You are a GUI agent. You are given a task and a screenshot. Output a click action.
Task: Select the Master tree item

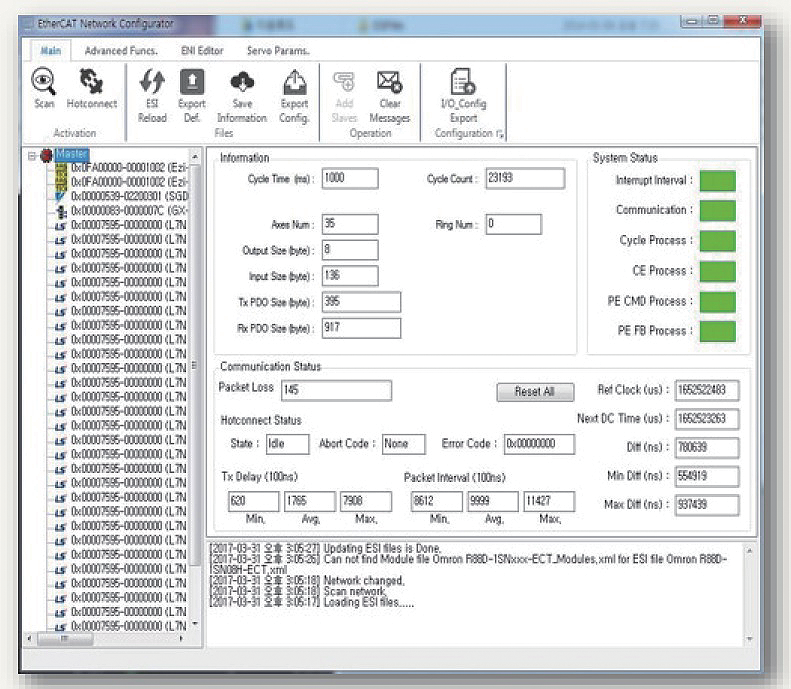[72, 154]
